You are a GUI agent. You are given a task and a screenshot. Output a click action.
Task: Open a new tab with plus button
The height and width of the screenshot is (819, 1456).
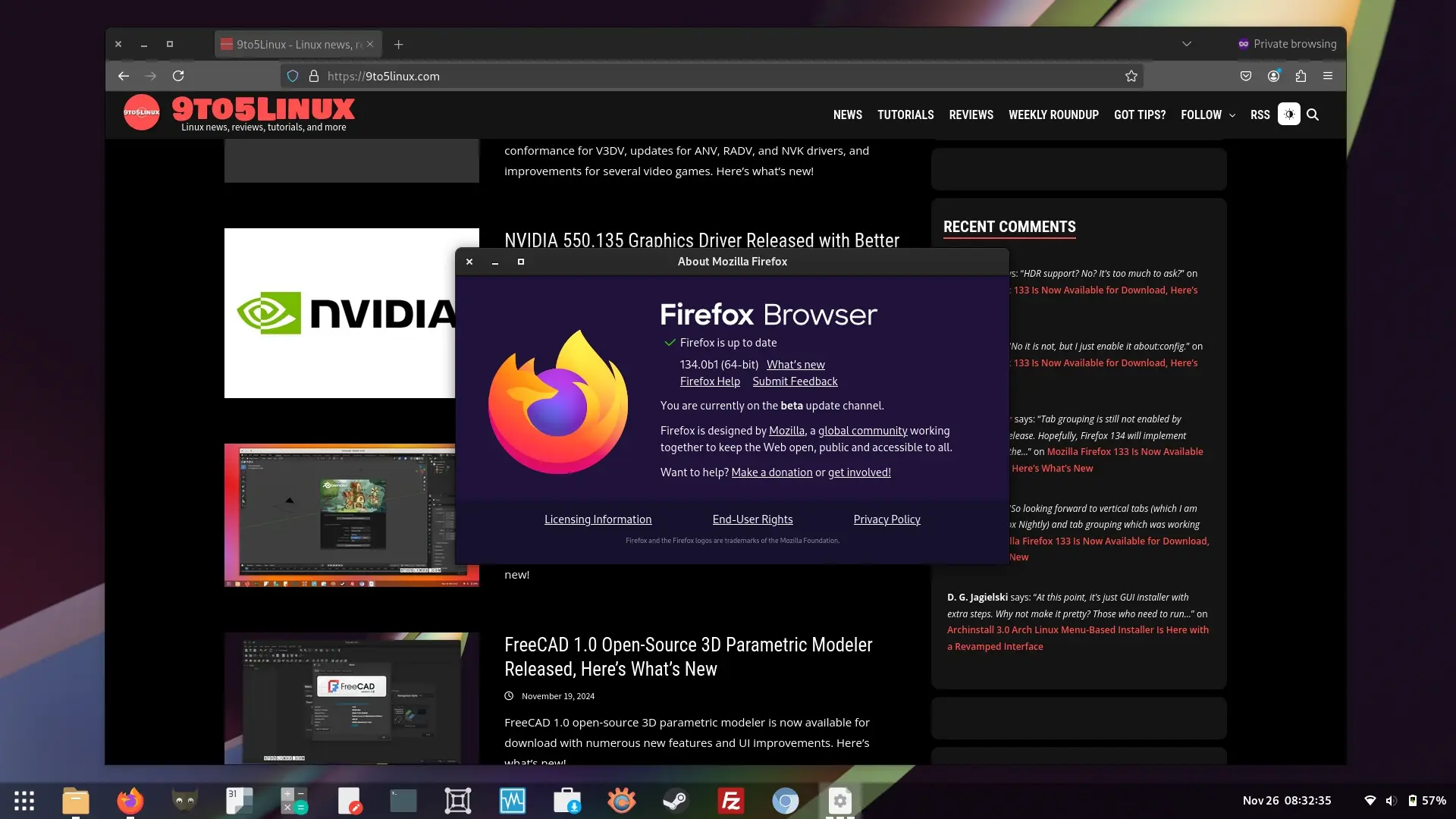(399, 44)
